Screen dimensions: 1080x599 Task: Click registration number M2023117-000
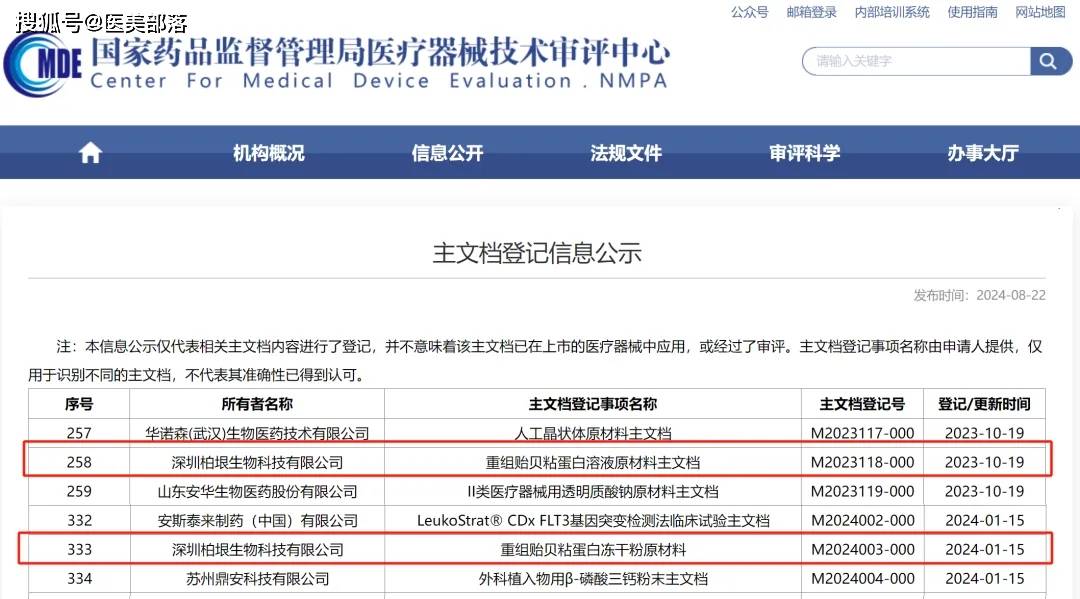click(862, 433)
